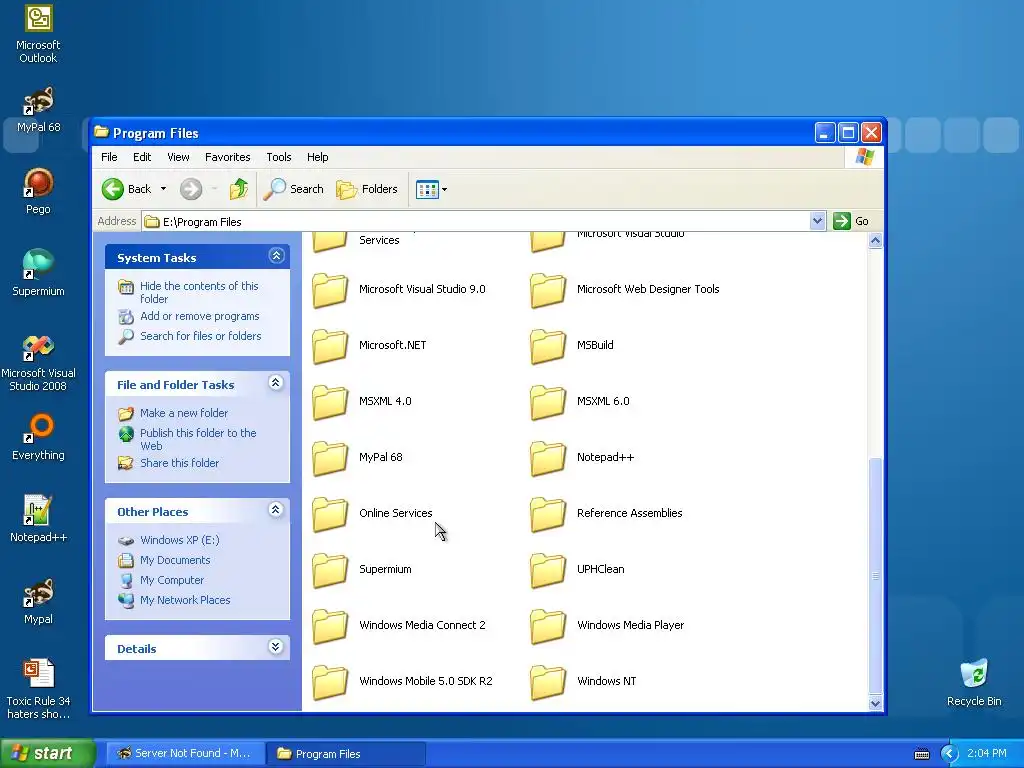Image resolution: width=1024 pixels, height=768 pixels.
Task: Click the Go button
Action: pos(851,221)
